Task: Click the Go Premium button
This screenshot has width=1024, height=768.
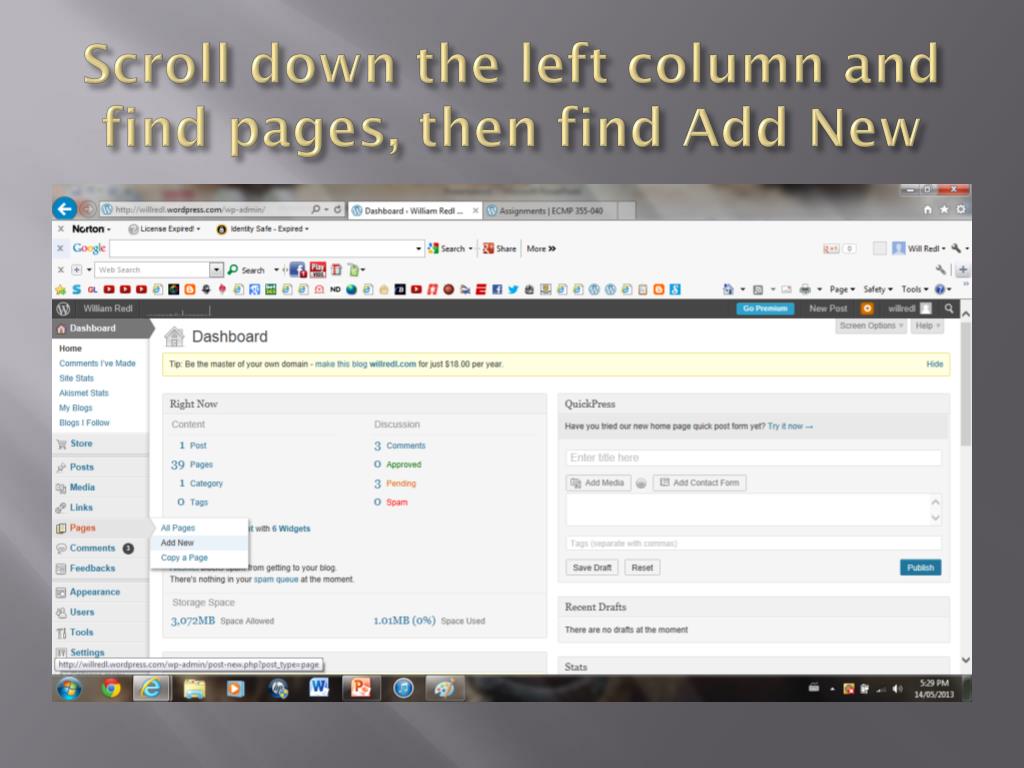Action: point(765,308)
